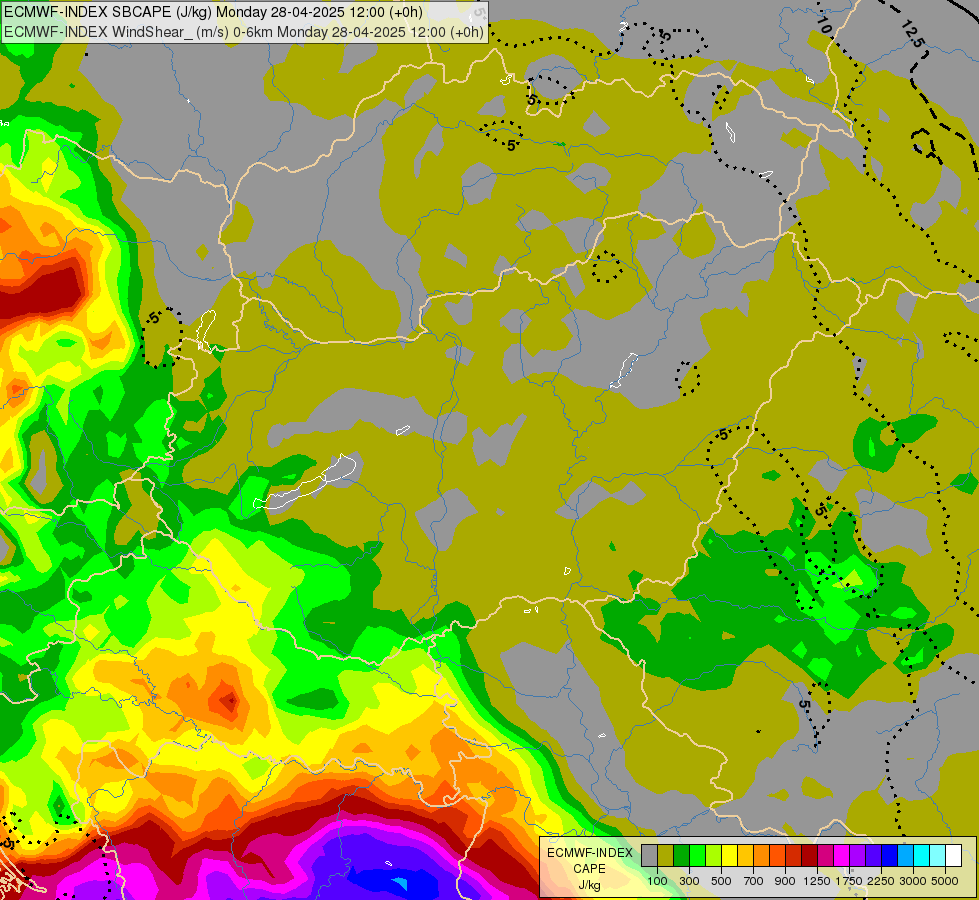The image size is (979, 900).
Task: Pick the pale cyan swatch before 5000
Action: (937, 856)
